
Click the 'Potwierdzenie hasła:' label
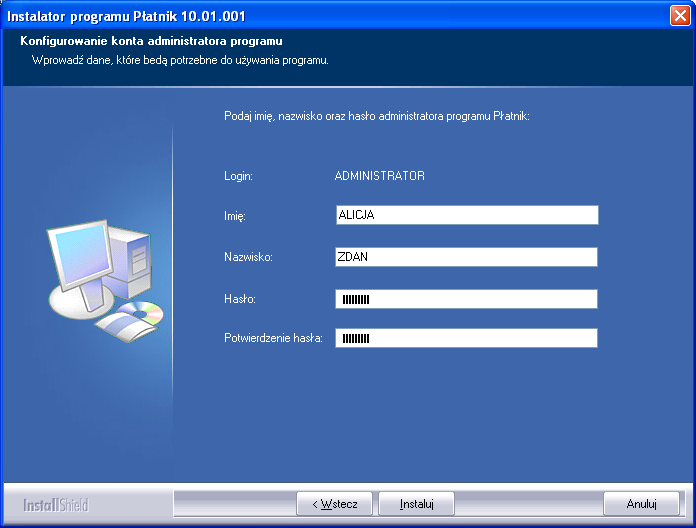pos(273,338)
